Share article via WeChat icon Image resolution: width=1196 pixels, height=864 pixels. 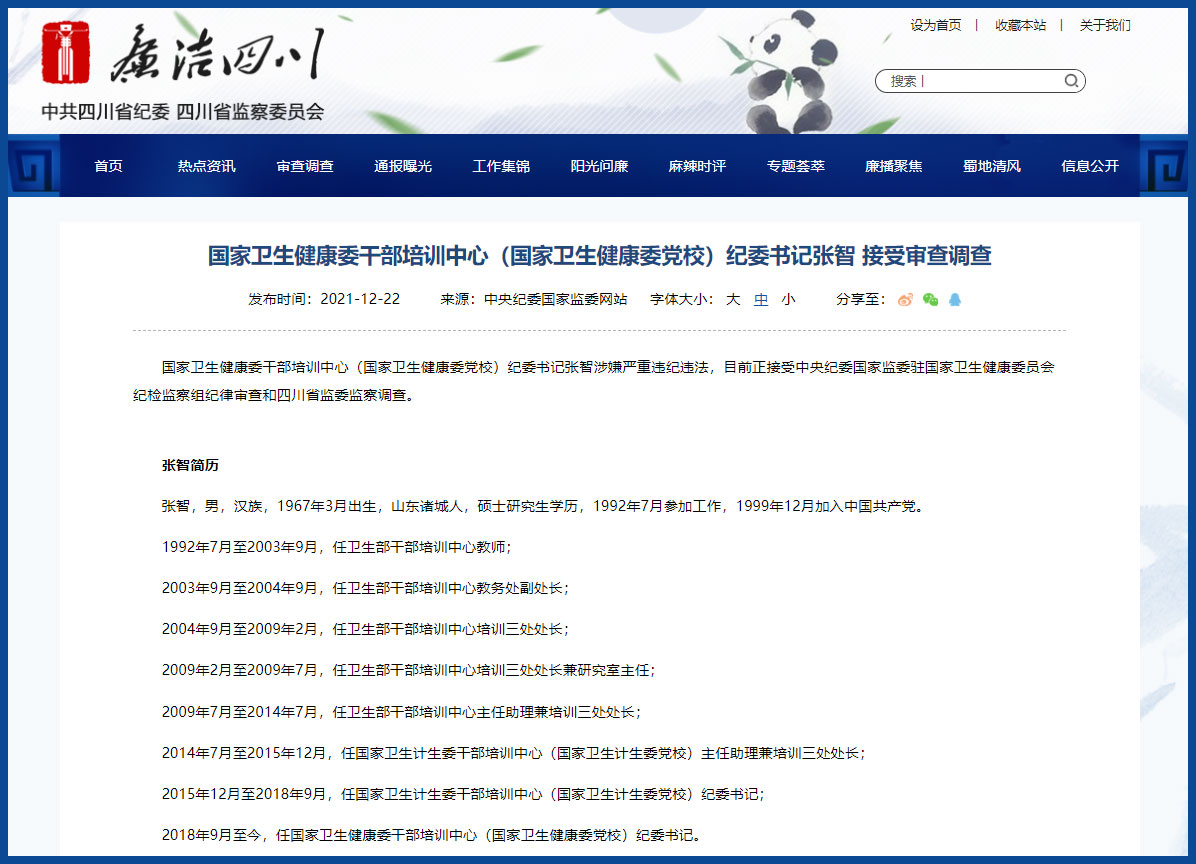pos(930,299)
